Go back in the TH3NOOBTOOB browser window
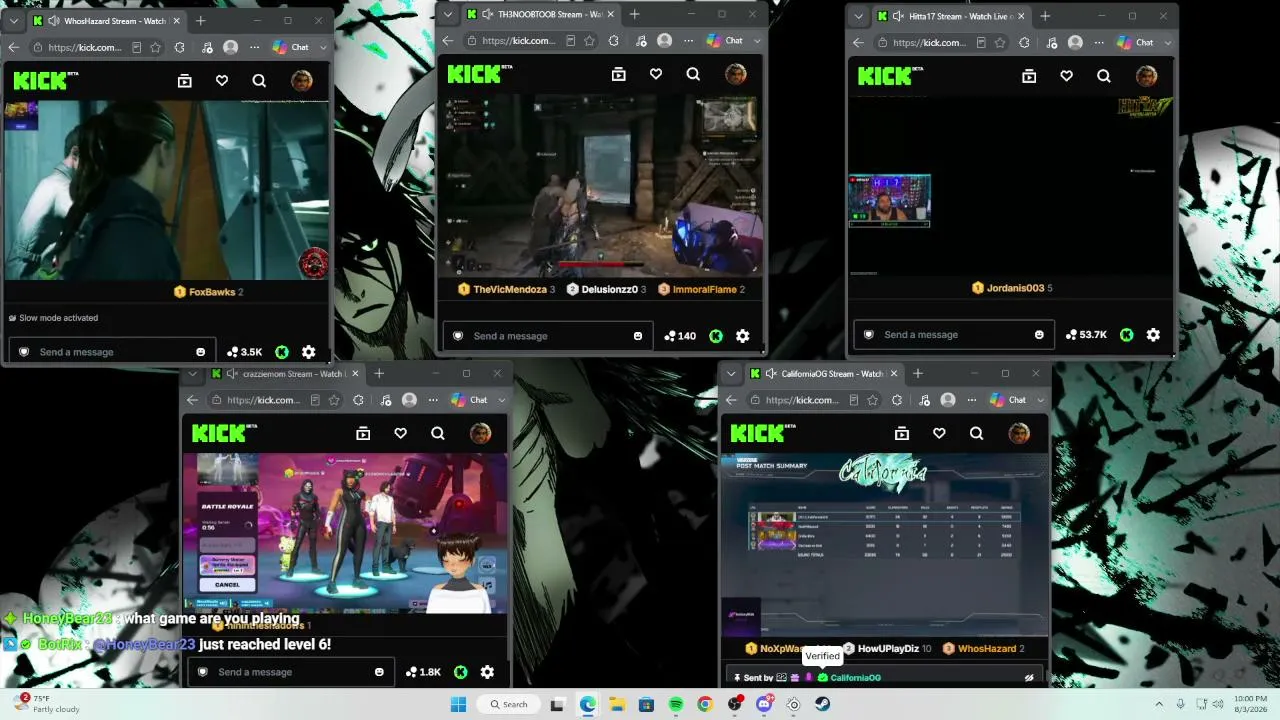The image size is (1280, 720). tap(448, 41)
